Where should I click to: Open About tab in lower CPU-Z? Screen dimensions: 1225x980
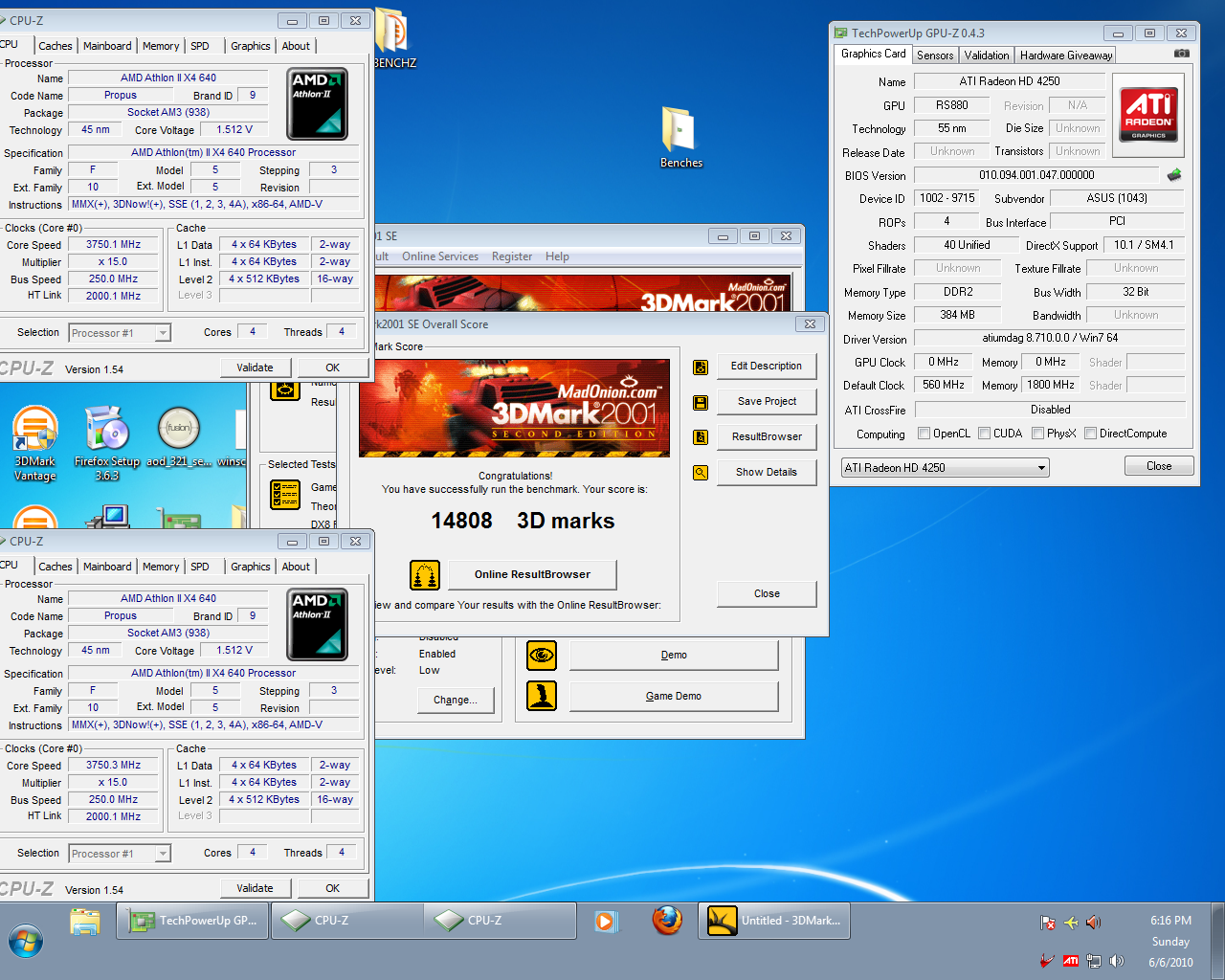click(296, 567)
